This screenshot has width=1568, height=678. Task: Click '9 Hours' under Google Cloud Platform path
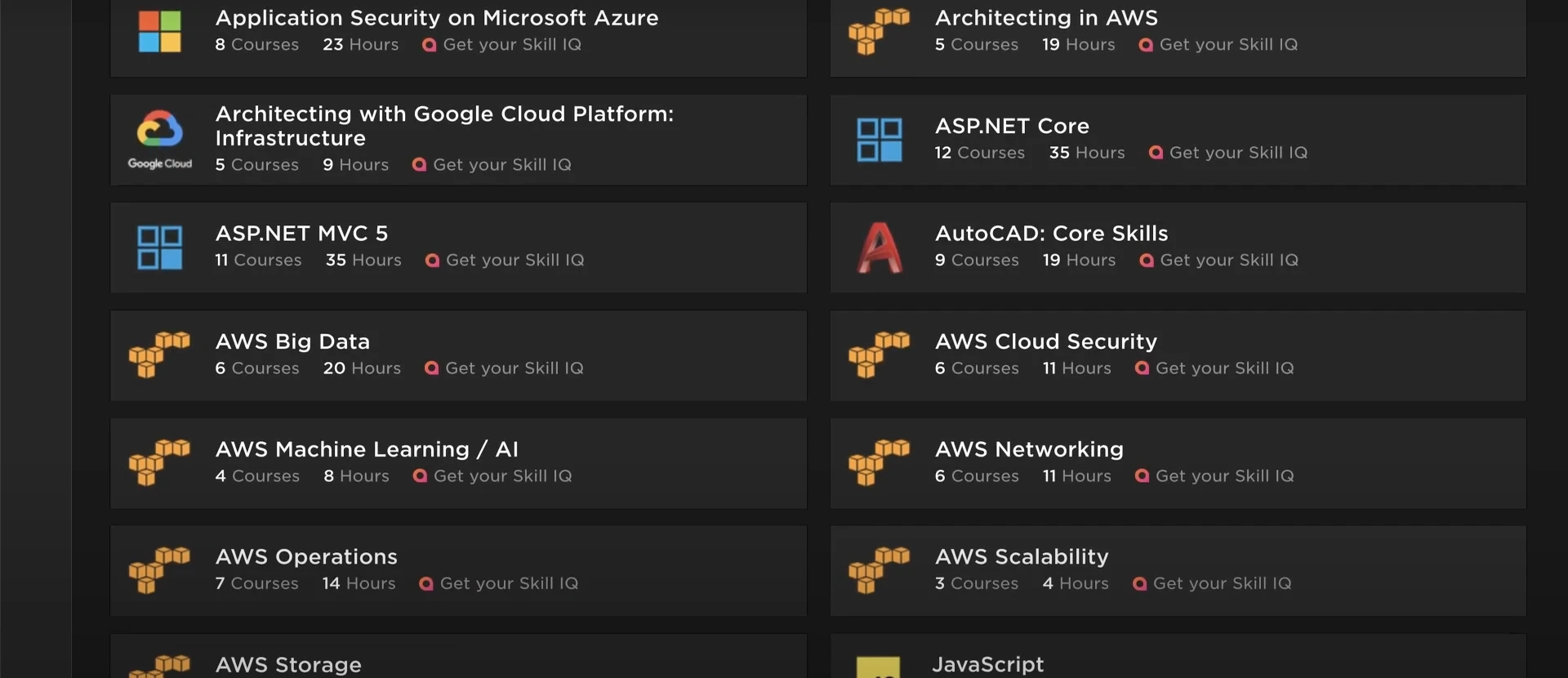click(x=355, y=165)
